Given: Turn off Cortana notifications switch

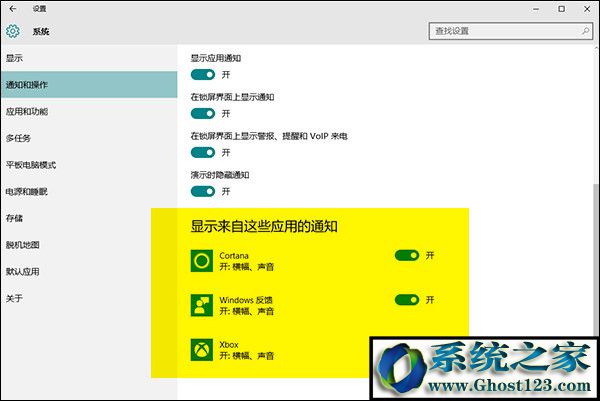Looking at the screenshot, I should [407, 255].
